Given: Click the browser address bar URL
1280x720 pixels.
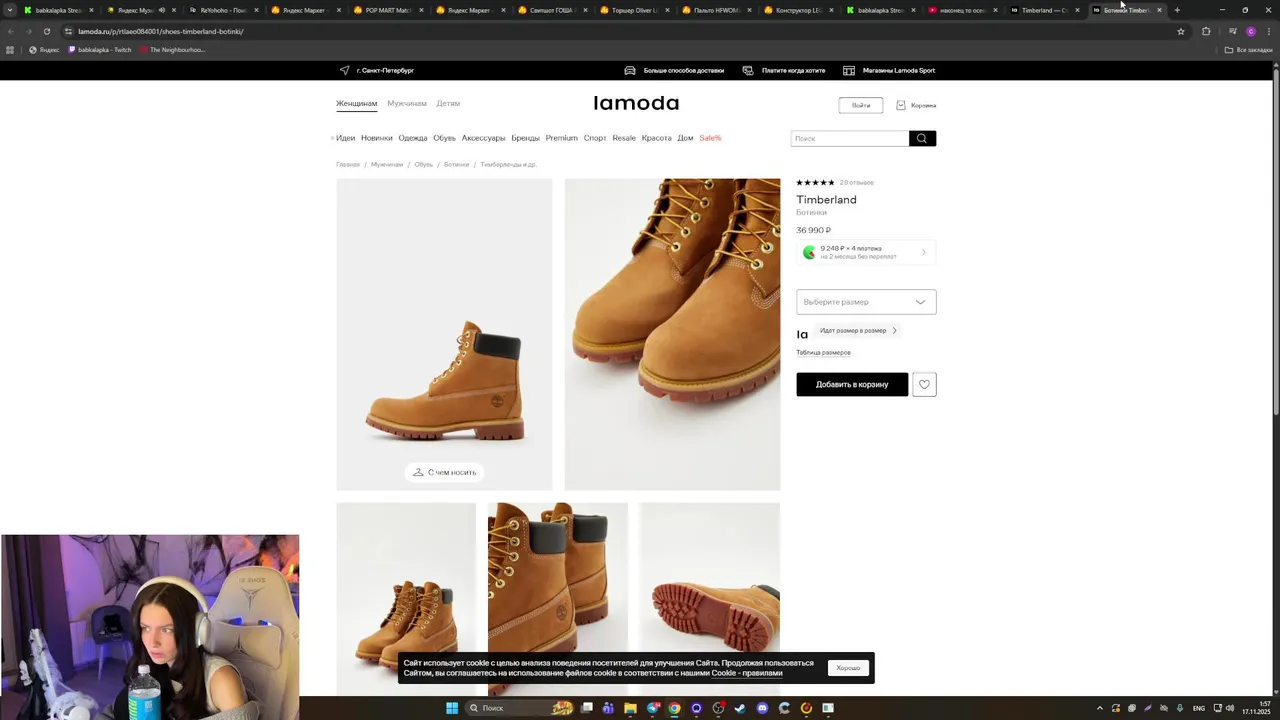Looking at the screenshot, I should tap(161, 31).
